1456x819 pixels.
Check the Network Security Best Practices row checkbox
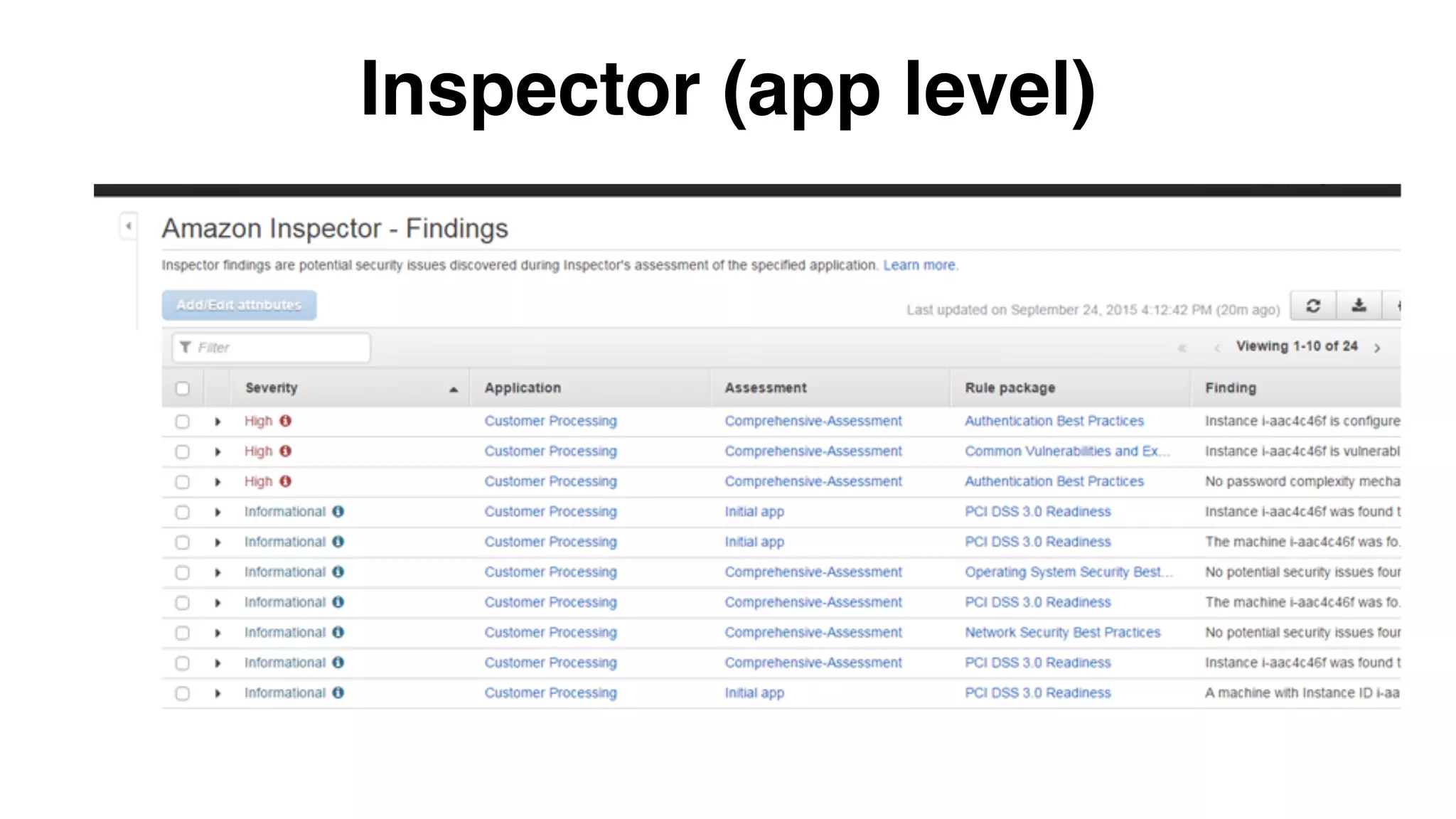pos(183,633)
